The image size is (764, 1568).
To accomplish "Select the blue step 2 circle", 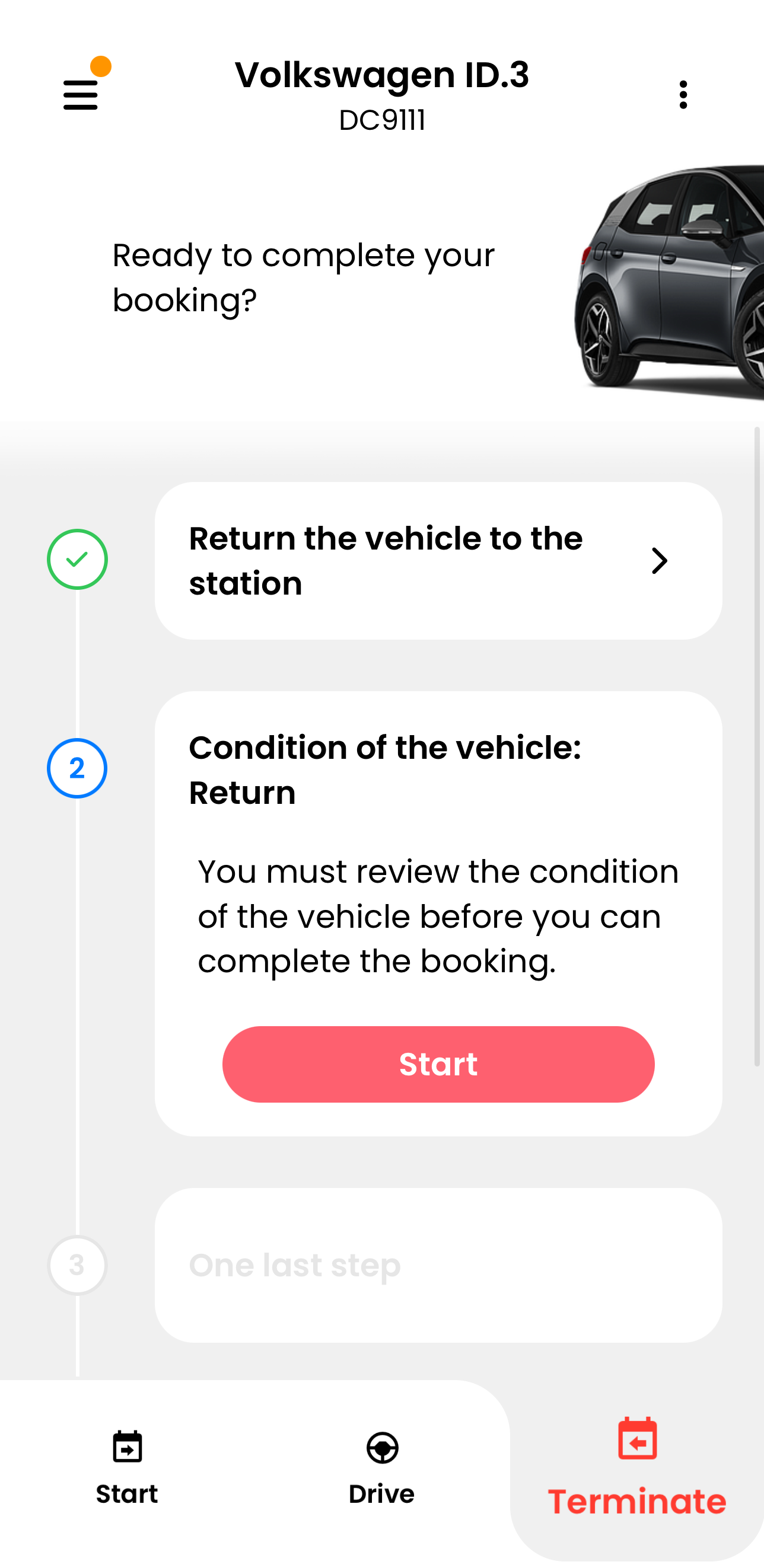I will (x=77, y=768).
